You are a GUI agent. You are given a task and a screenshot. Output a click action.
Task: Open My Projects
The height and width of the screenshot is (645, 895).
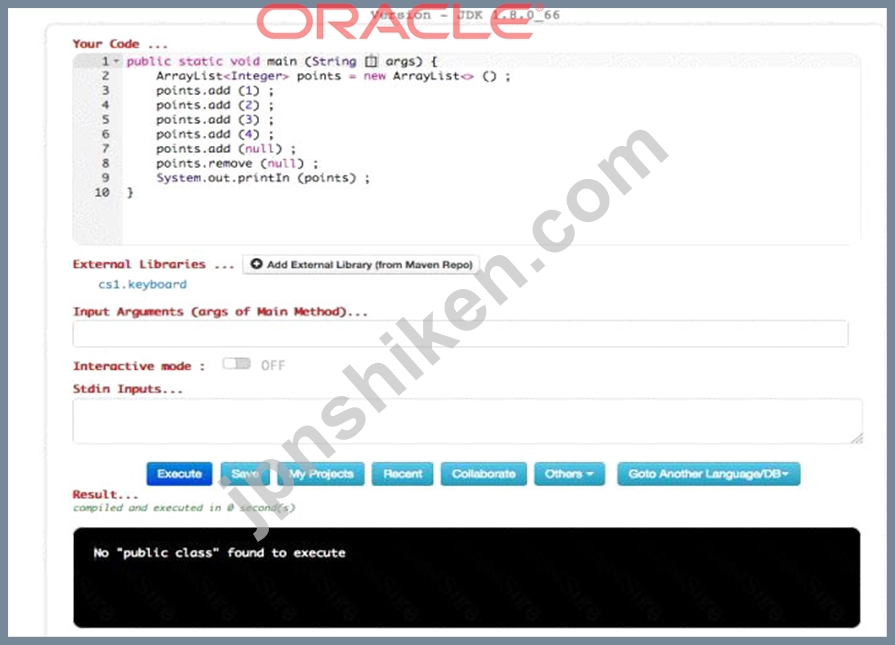[x=321, y=474]
